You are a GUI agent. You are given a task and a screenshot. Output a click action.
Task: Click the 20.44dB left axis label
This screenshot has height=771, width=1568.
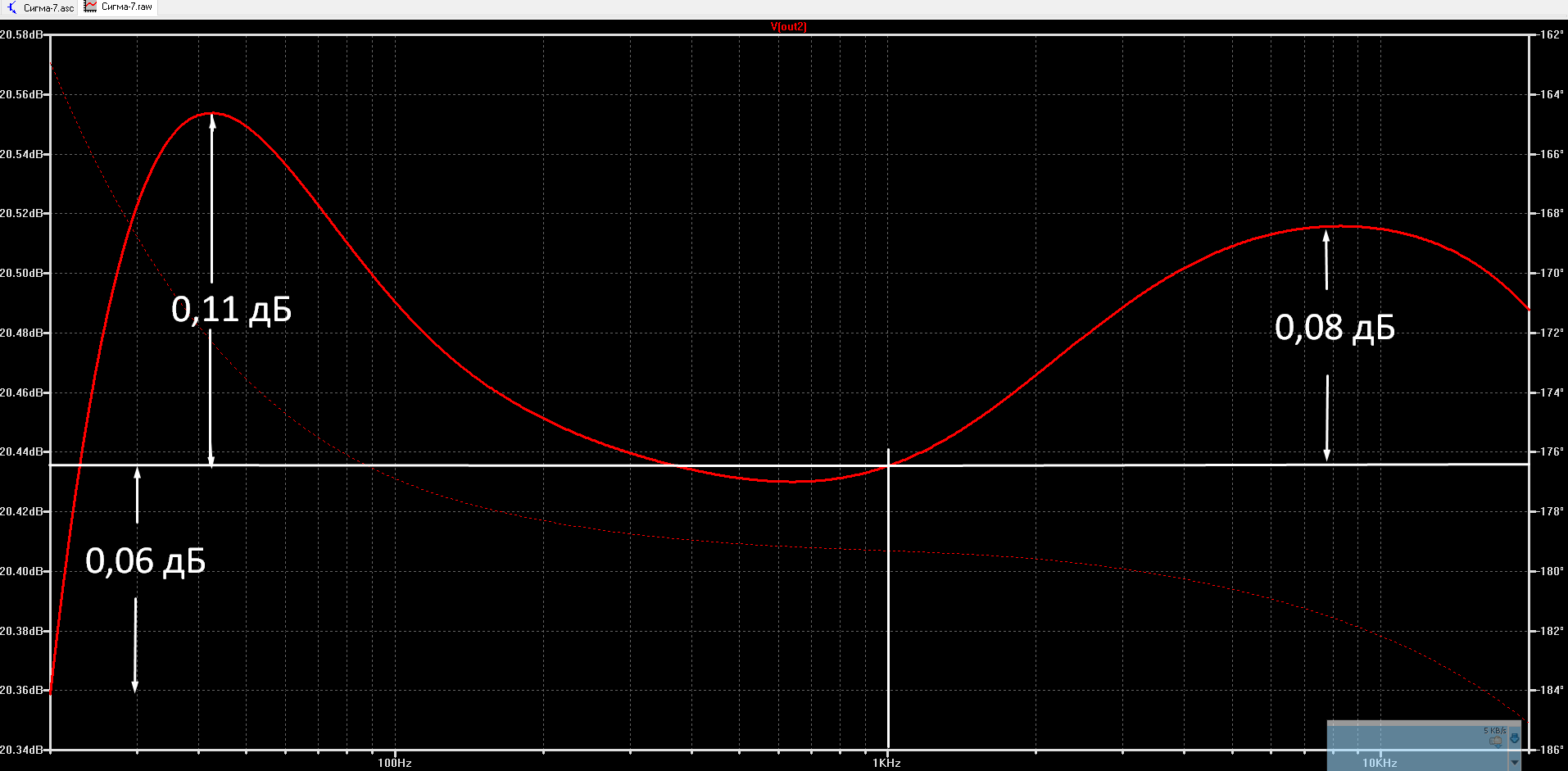click(21, 451)
